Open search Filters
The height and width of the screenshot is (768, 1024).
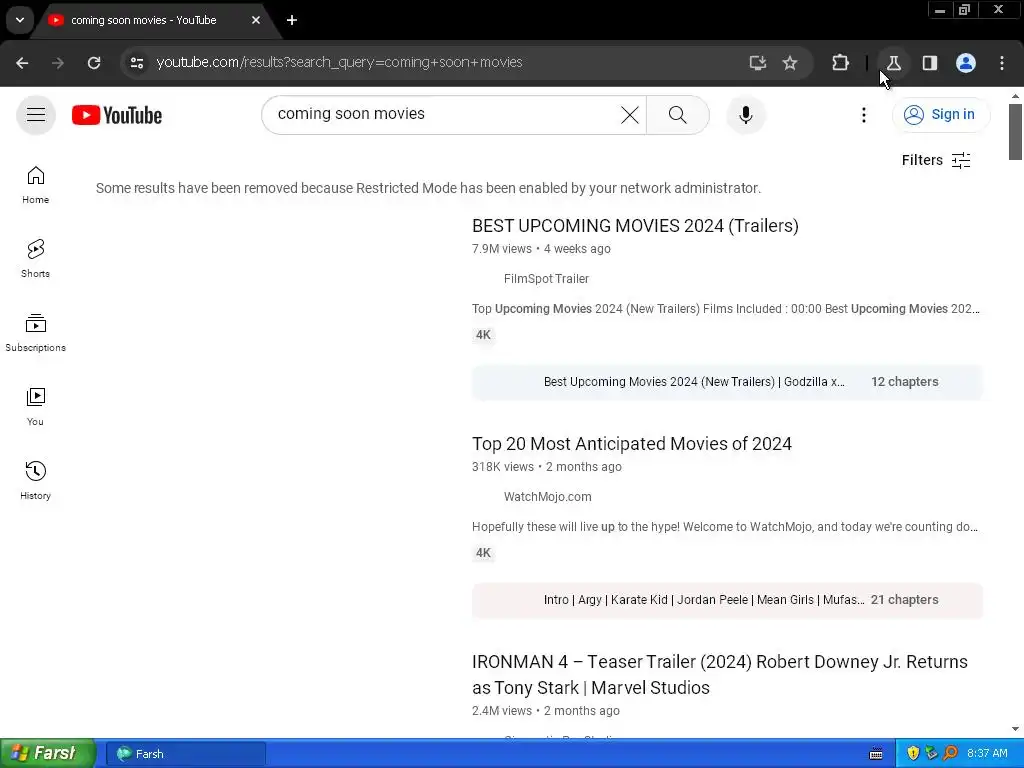tap(936, 160)
